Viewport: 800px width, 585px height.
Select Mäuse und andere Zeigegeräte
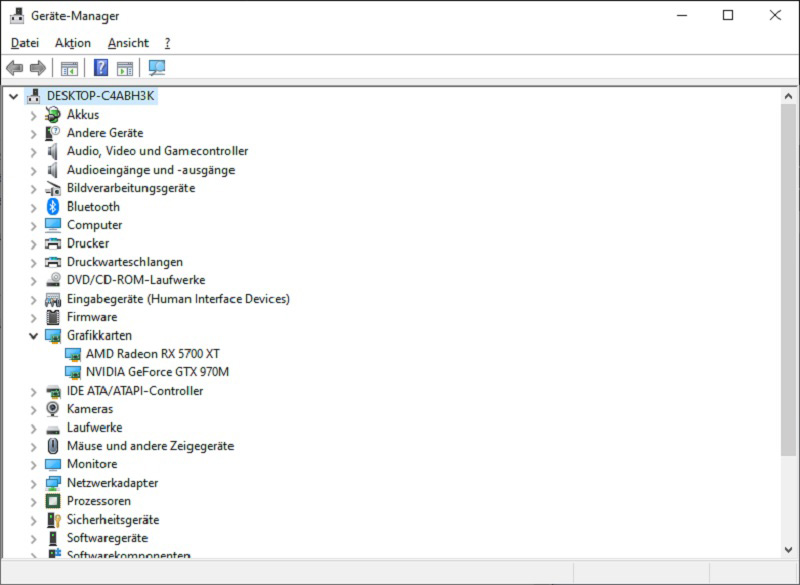[x=151, y=446]
